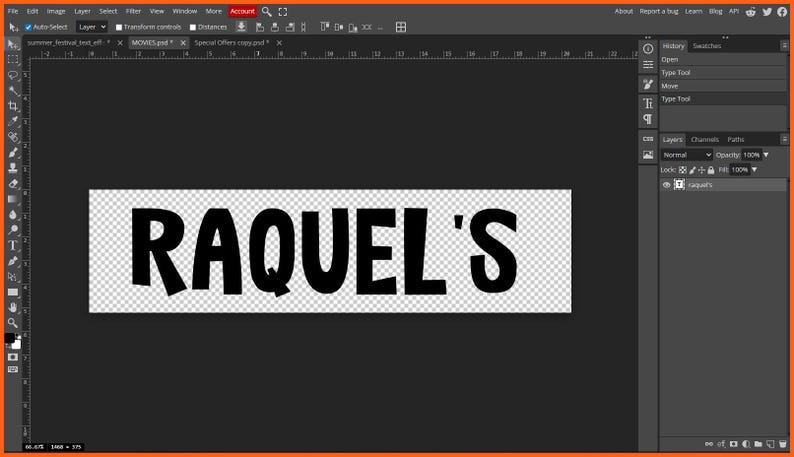The width and height of the screenshot is (794, 457).
Task: Select the Brush tool
Action: click(13, 153)
